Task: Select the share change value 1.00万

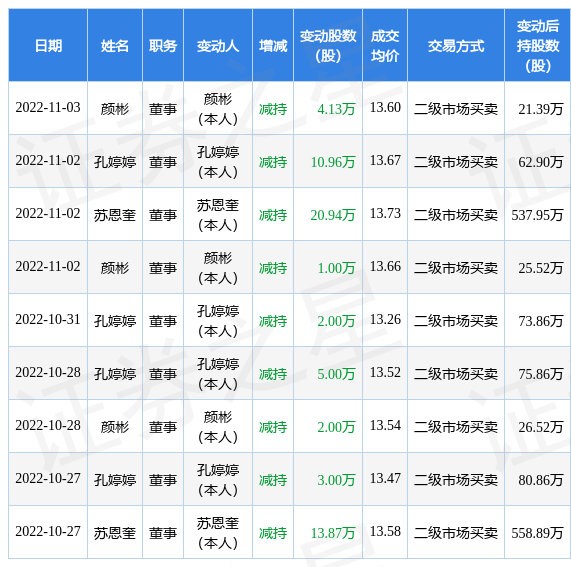Action: (x=336, y=268)
